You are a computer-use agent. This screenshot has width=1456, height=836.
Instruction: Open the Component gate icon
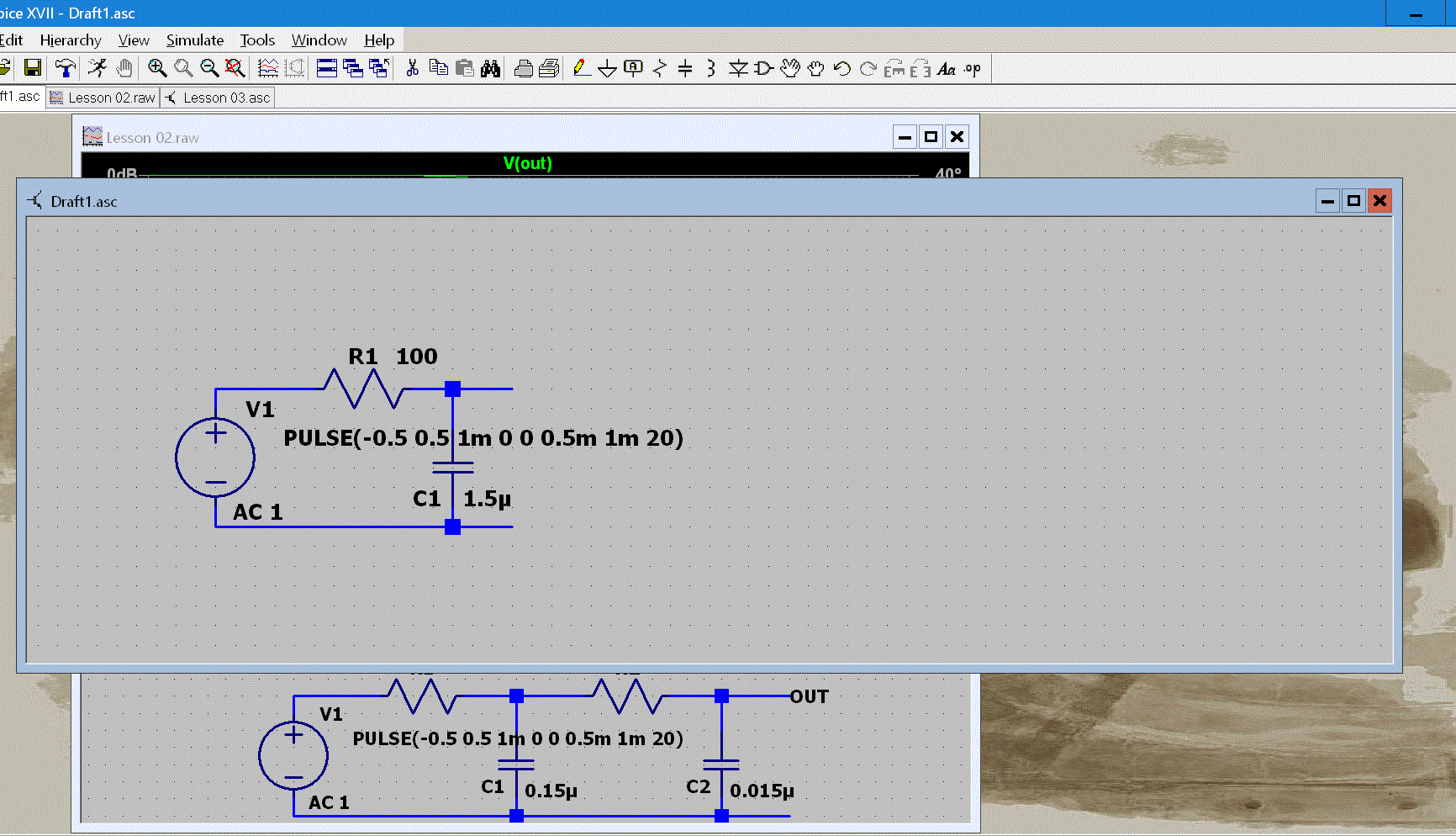(x=763, y=68)
